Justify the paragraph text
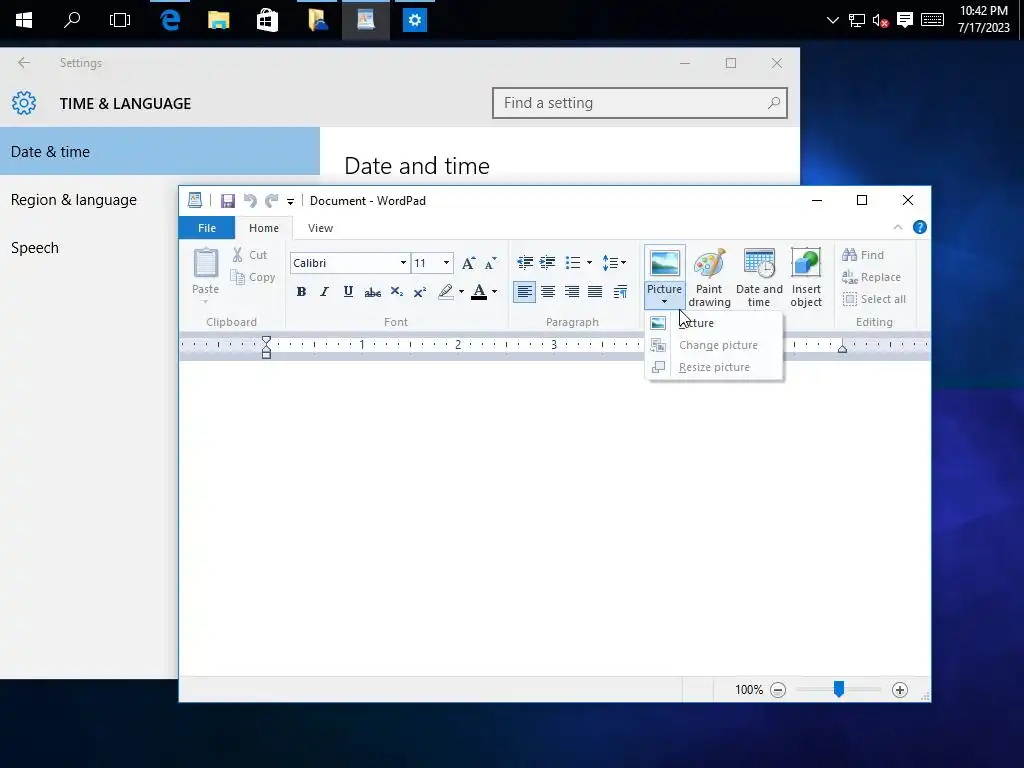Viewport: 1024px width, 768px height. pyautogui.click(x=595, y=292)
